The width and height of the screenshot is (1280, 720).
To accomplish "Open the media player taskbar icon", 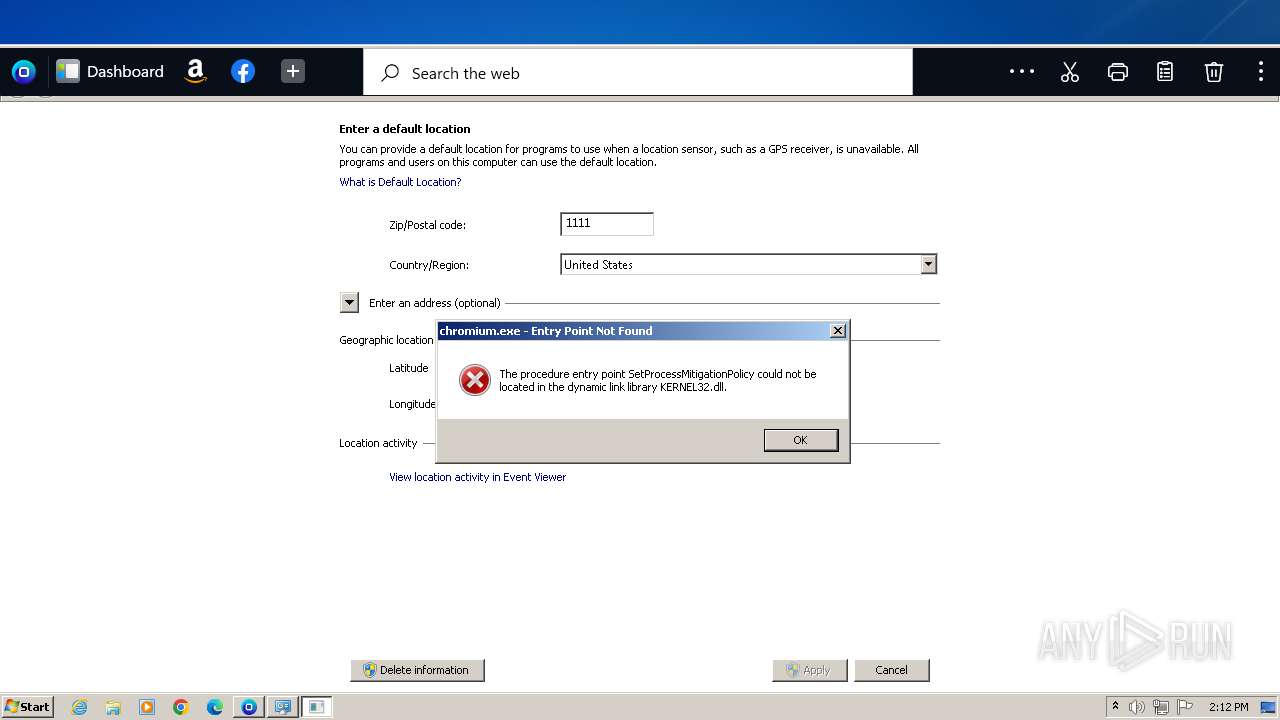I will [x=147, y=707].
